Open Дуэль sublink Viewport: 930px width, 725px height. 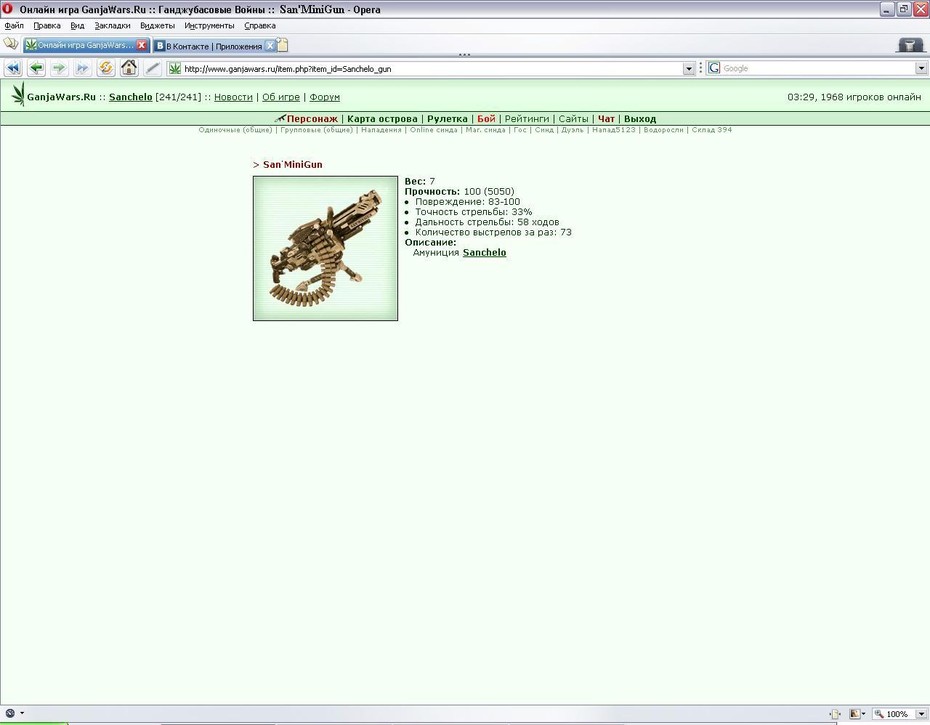tap(572, 129)
